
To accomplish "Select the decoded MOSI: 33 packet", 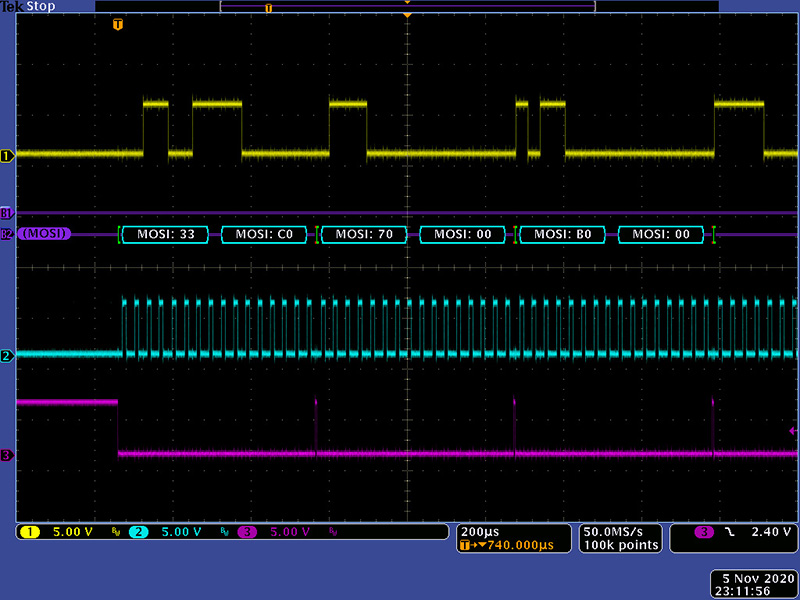I will pos(165,235).
